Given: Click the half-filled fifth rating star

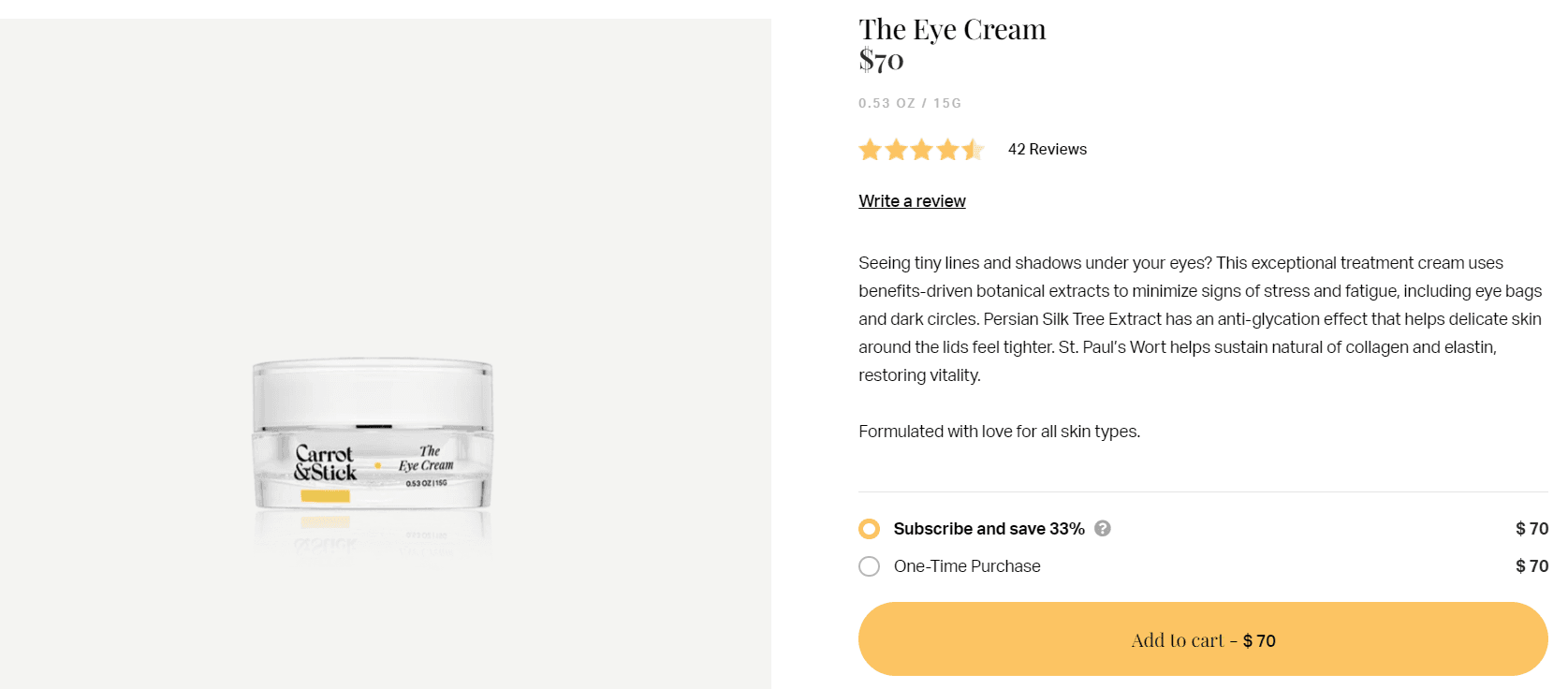Looking at the screenshot, I should pos(974,150).
